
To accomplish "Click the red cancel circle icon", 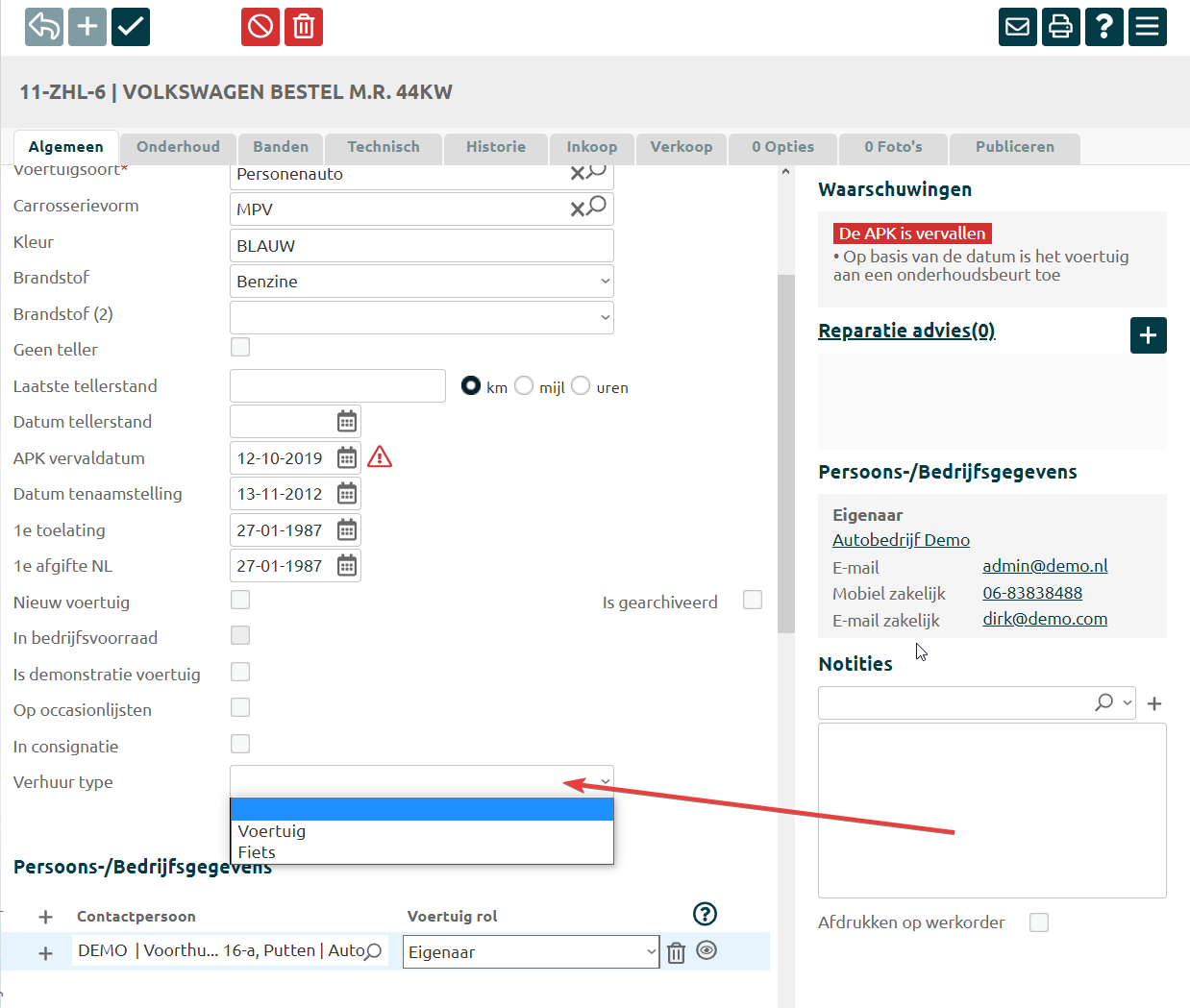I will coord(260,27).
